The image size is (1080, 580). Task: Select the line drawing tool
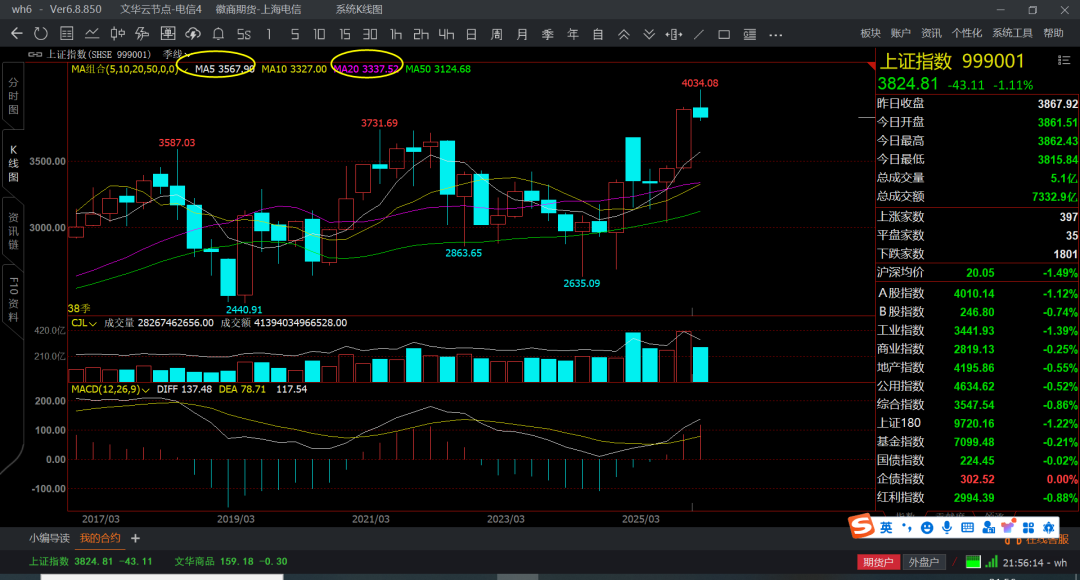[698, 34]
